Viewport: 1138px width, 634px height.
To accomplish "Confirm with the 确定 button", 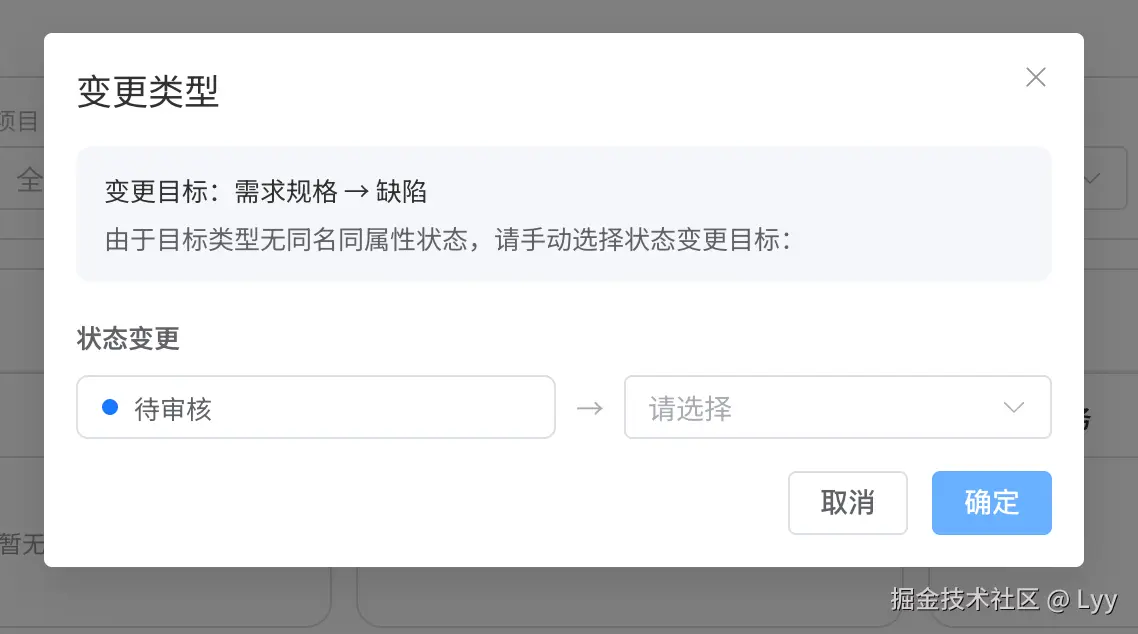I will coord(991,503).
